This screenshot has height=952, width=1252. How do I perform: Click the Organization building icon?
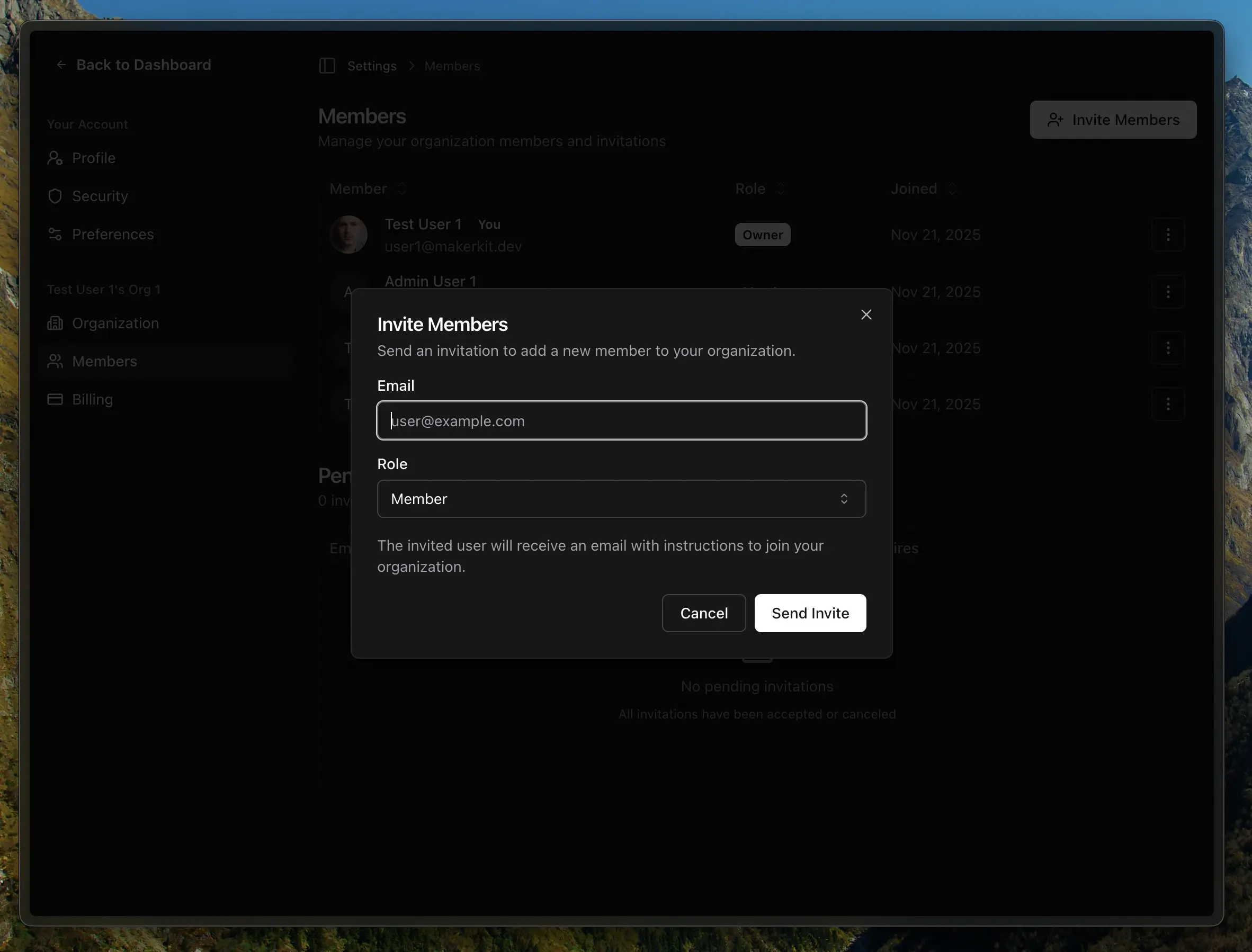click(x=55, y=323)
